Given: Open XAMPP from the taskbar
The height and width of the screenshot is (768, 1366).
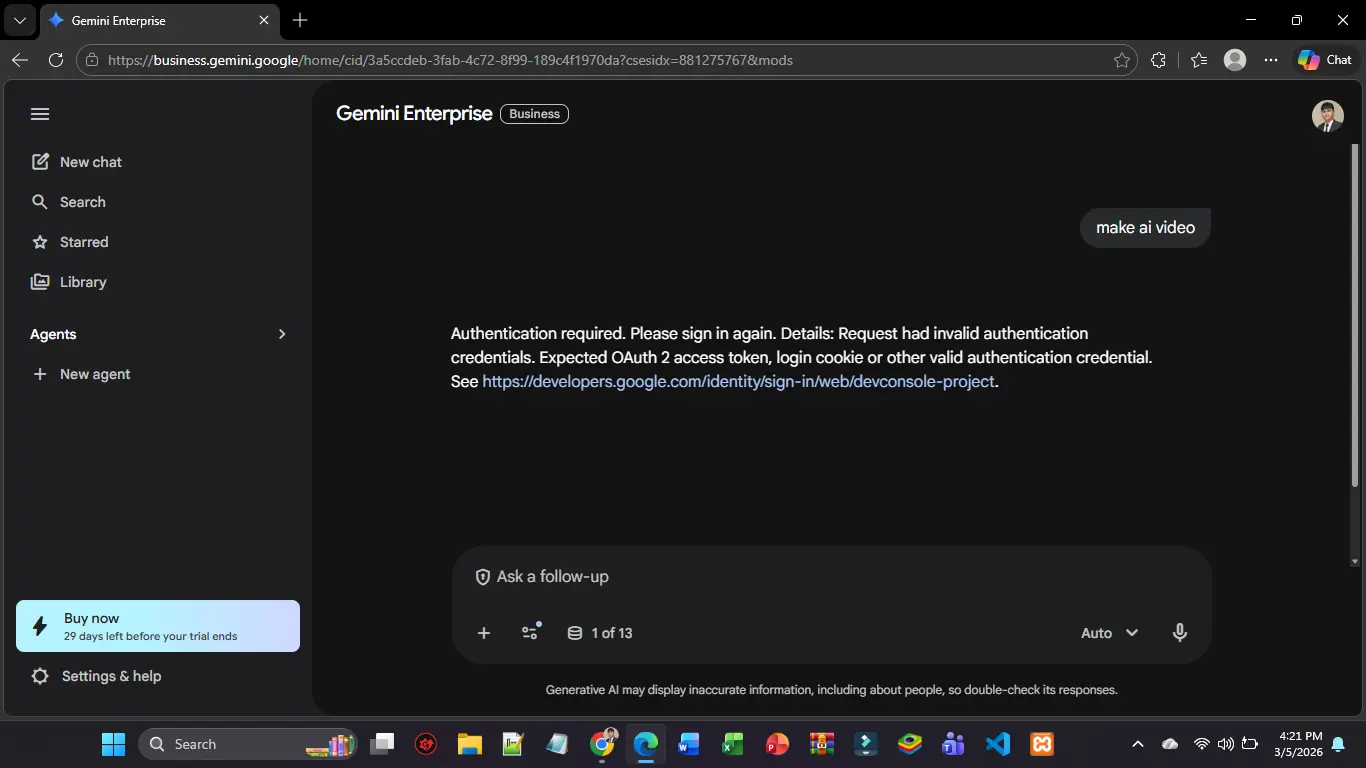Looking at the screenshot, I should 1041,744.
